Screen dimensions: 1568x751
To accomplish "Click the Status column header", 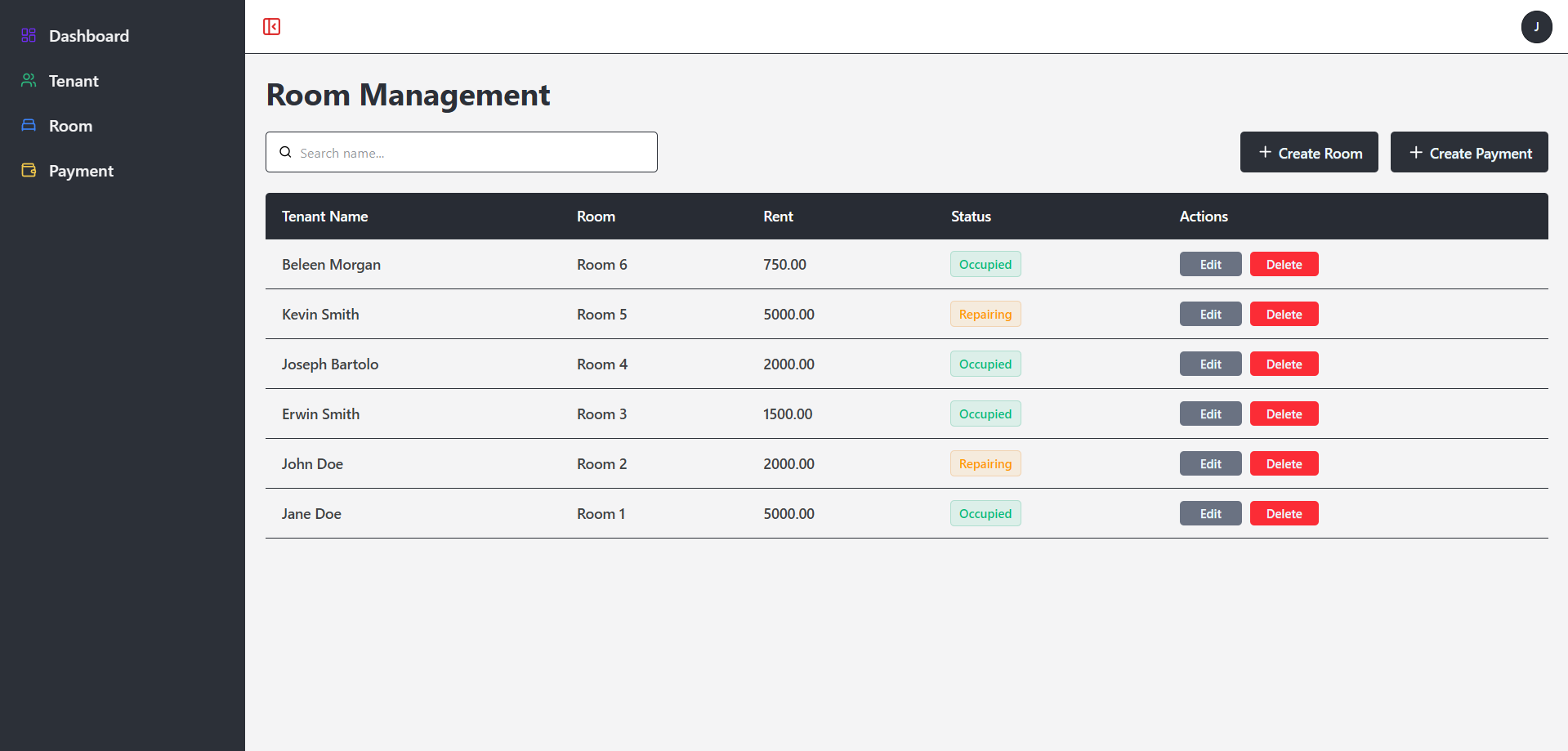I will pos(971,217).
